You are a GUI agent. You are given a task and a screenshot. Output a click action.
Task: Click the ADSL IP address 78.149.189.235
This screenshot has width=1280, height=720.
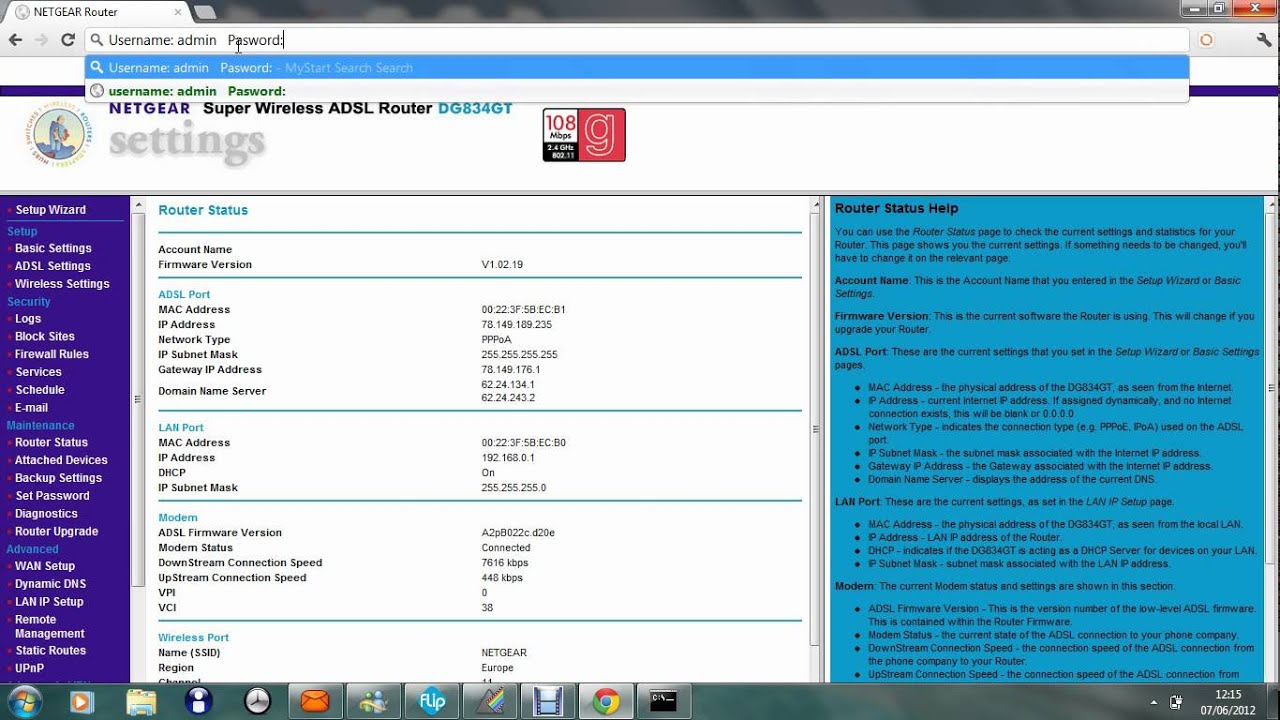(x=516, y=325)
